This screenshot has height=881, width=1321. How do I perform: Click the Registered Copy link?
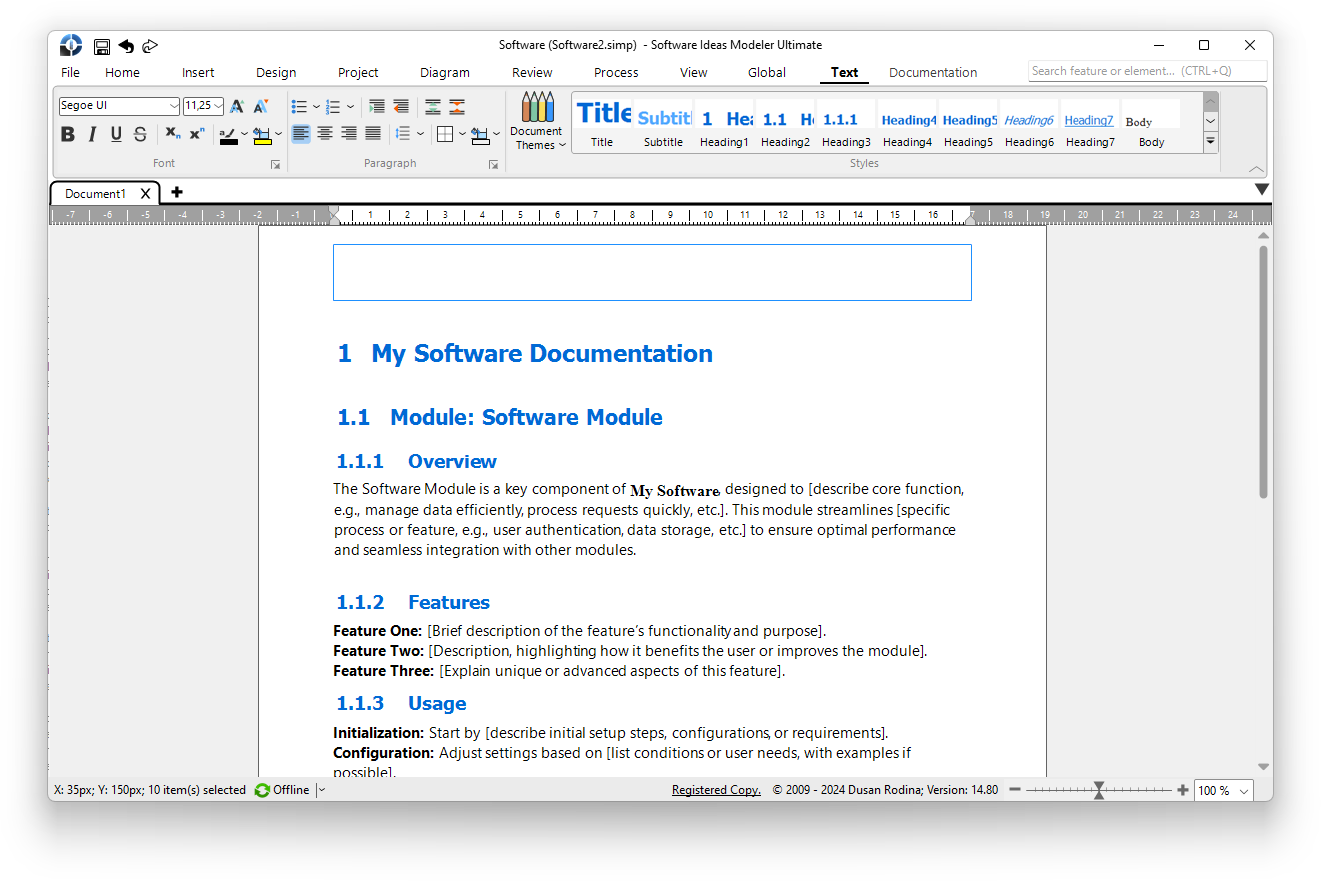click(716, 790)
